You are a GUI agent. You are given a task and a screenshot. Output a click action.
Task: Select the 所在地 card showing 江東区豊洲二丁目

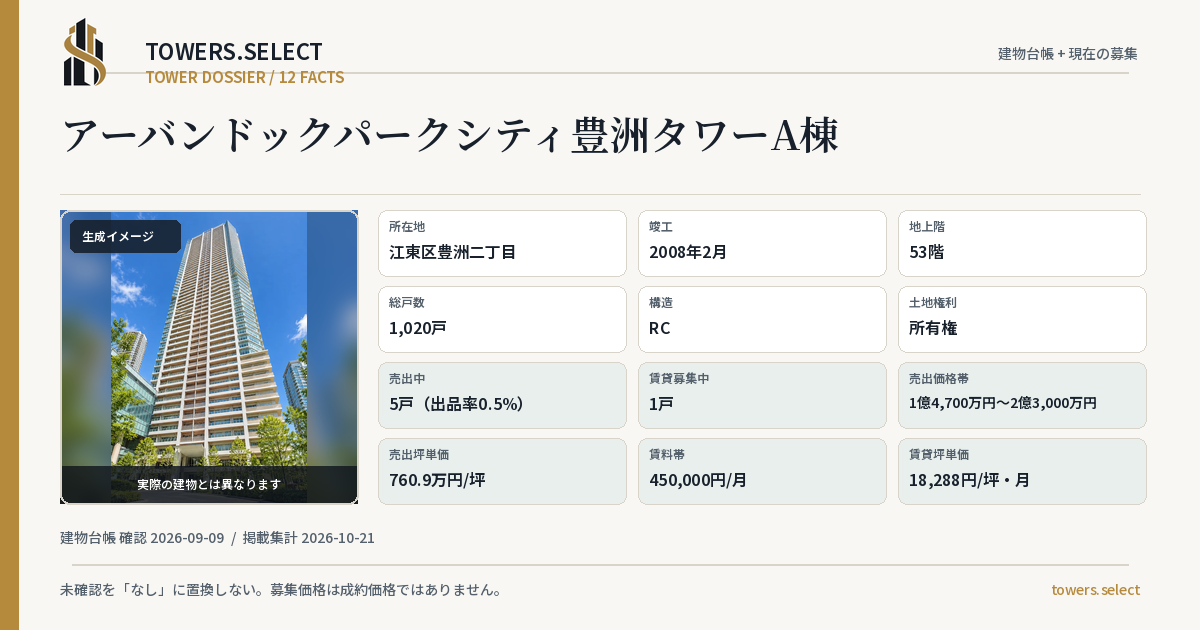point(502,243)
